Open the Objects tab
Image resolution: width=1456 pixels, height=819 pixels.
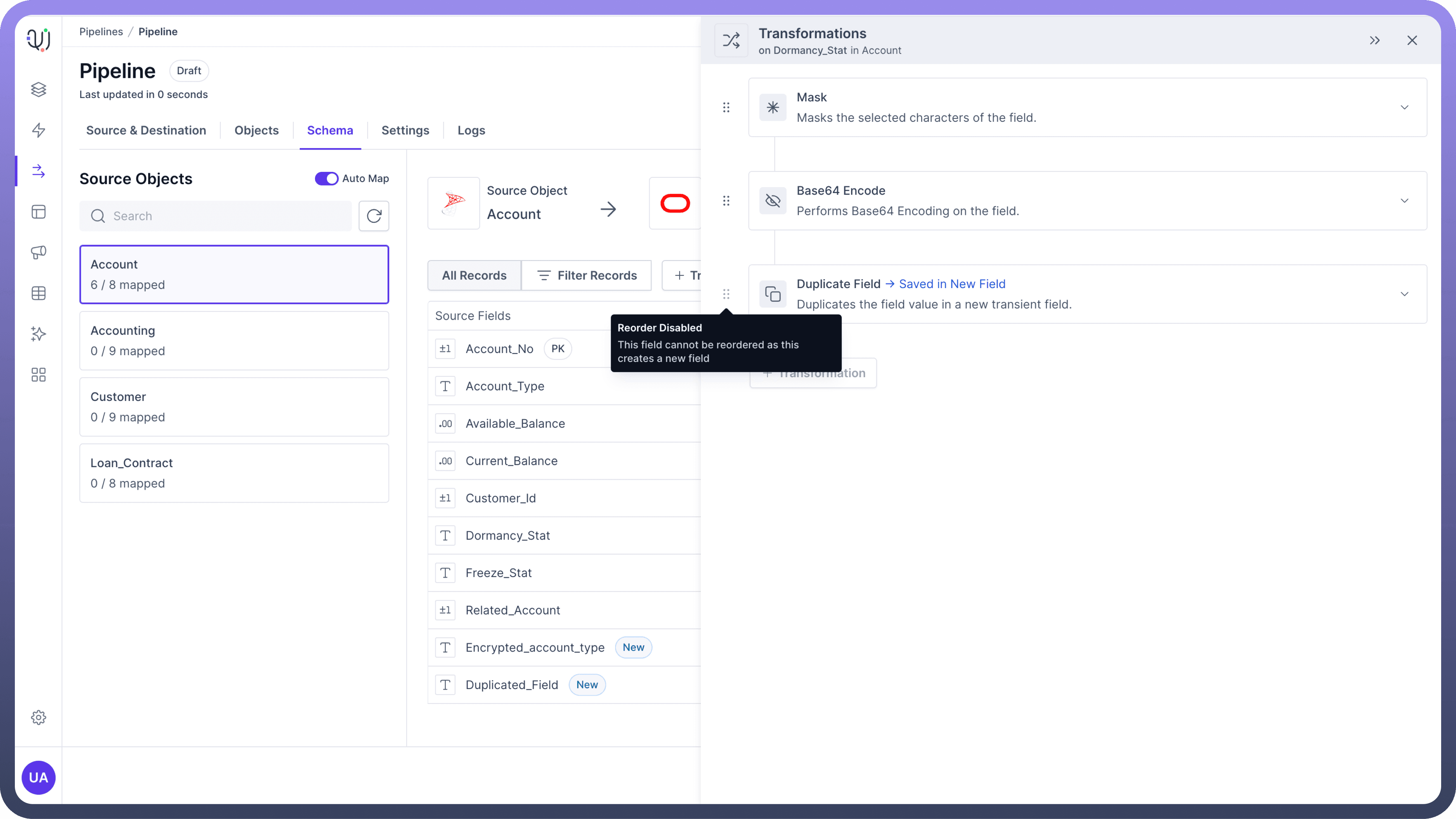tap(256, 130)
